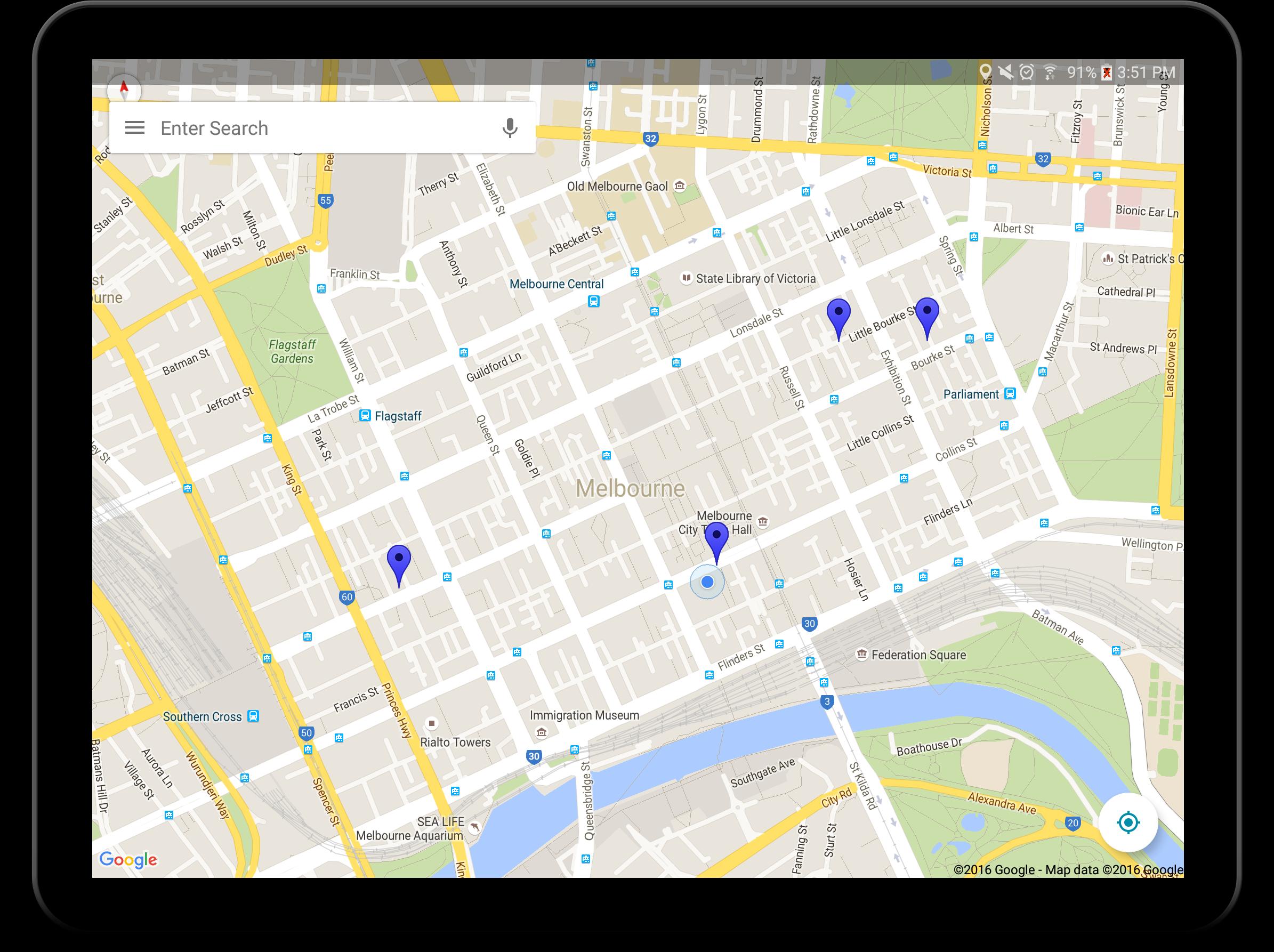This screenshot has width=1274, height=952.
Task: Tap the La Trobe St label
Action: click(x=333, y=408)
